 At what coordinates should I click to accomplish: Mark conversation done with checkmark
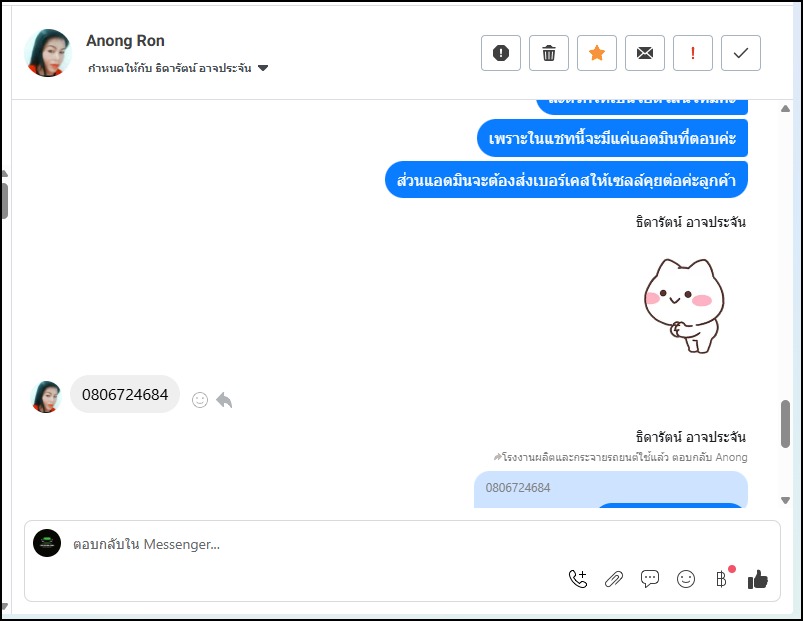coord(741,53)
